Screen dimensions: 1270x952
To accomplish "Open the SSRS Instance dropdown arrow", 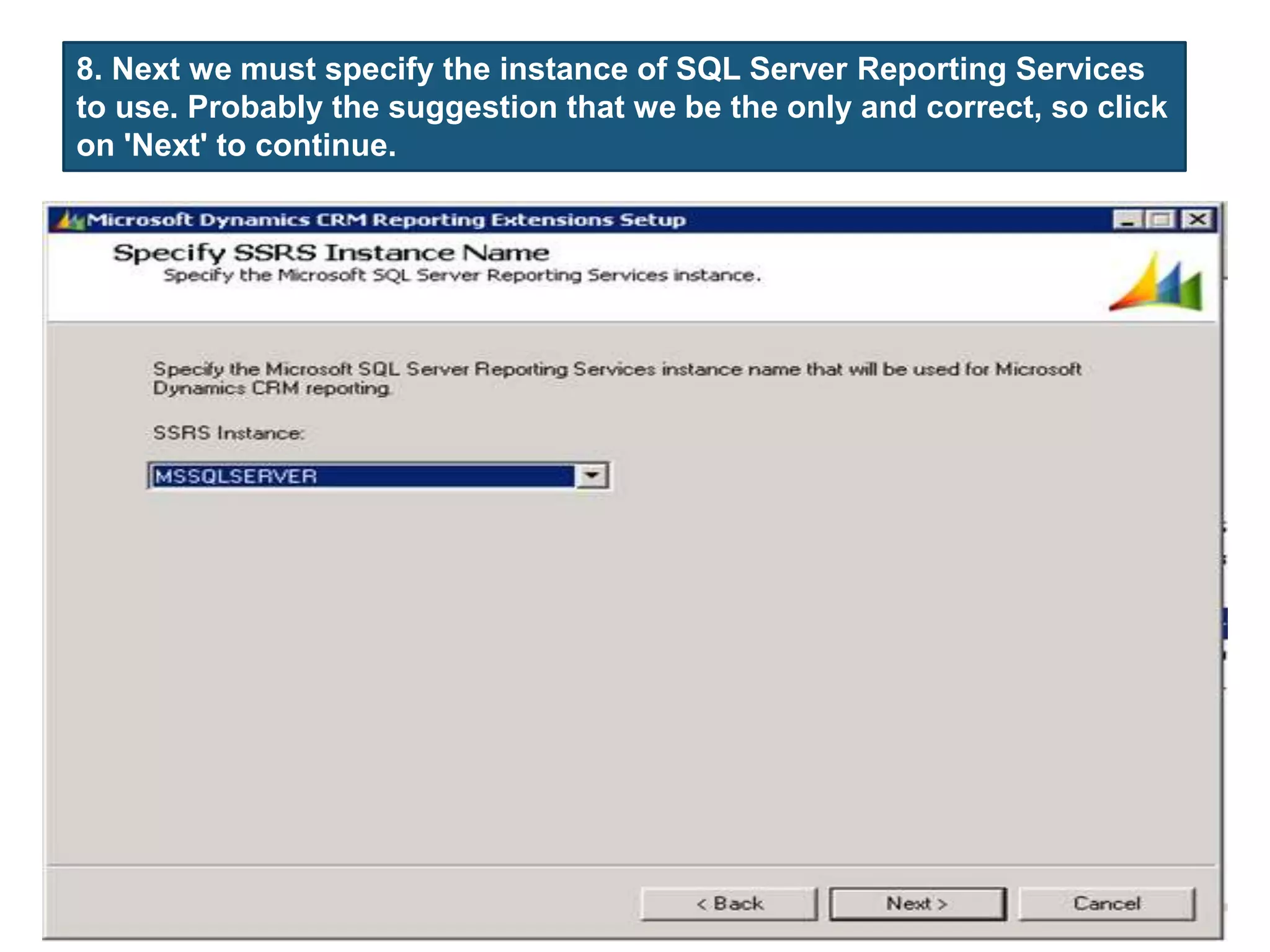I will (x=592, y=476).
